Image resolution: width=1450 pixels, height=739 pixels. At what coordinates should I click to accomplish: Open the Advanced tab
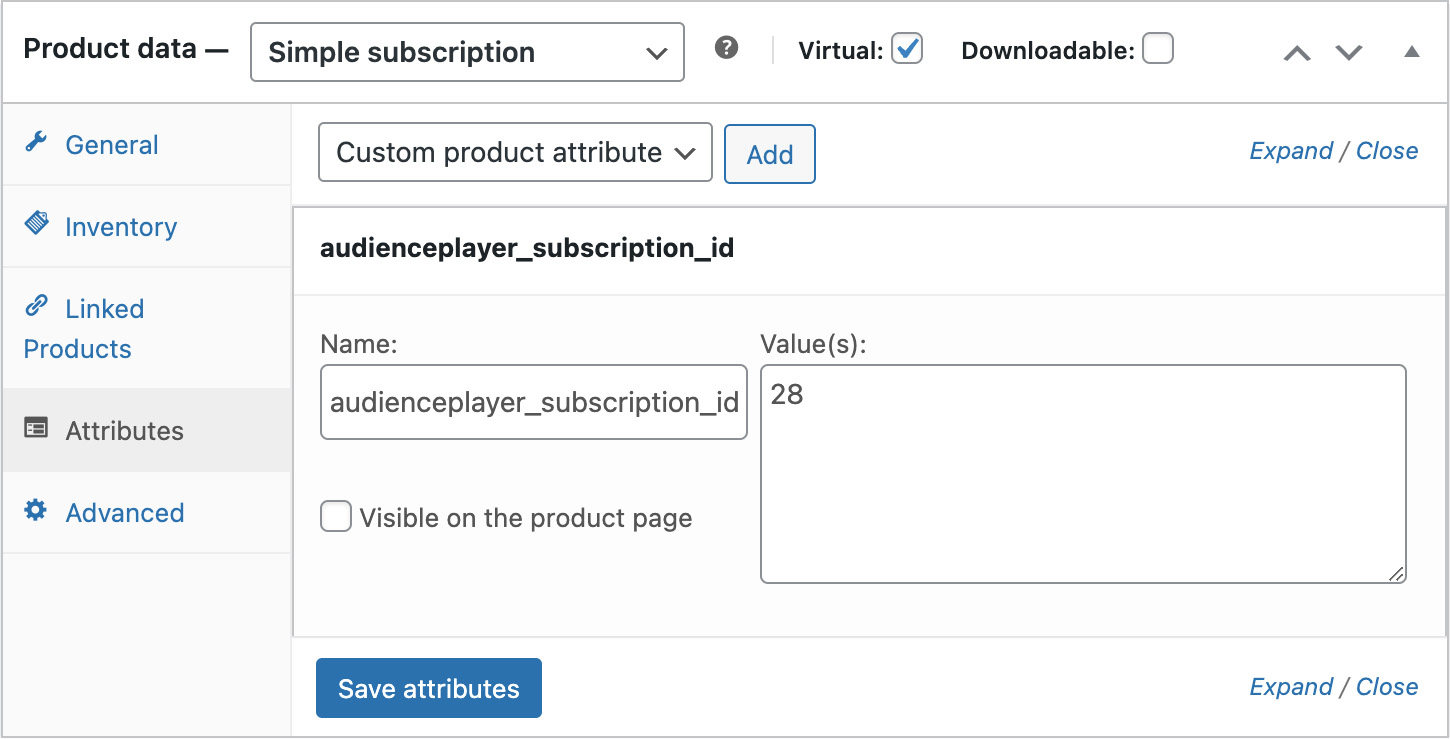point(125,513)
